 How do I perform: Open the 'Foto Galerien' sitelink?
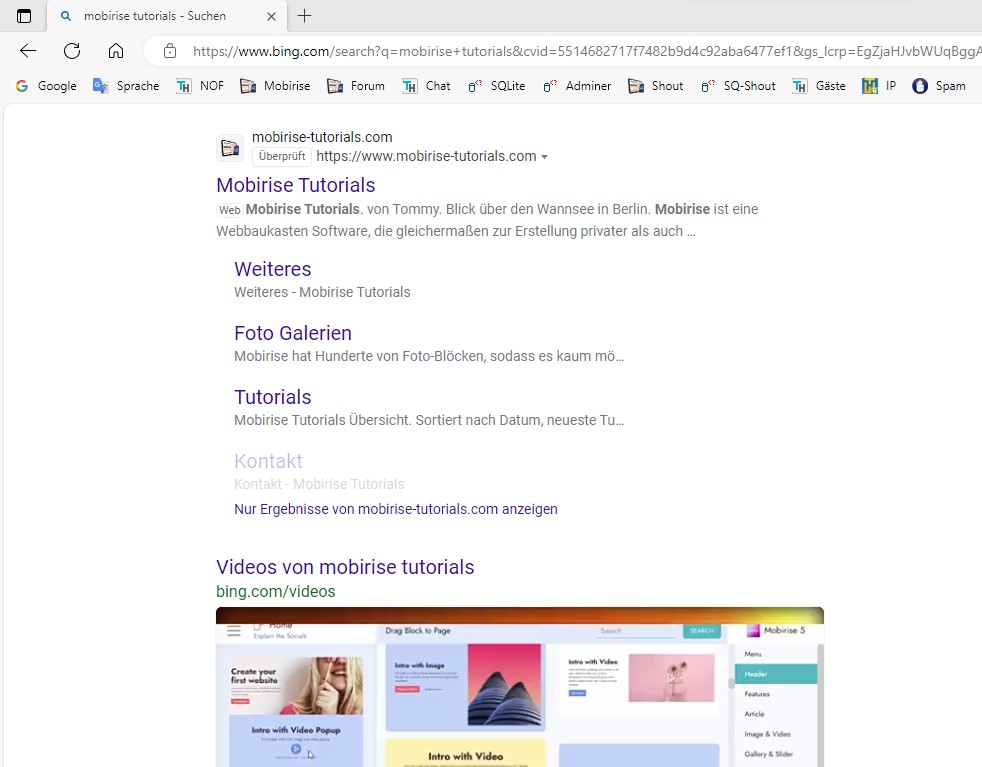(292, 333)
